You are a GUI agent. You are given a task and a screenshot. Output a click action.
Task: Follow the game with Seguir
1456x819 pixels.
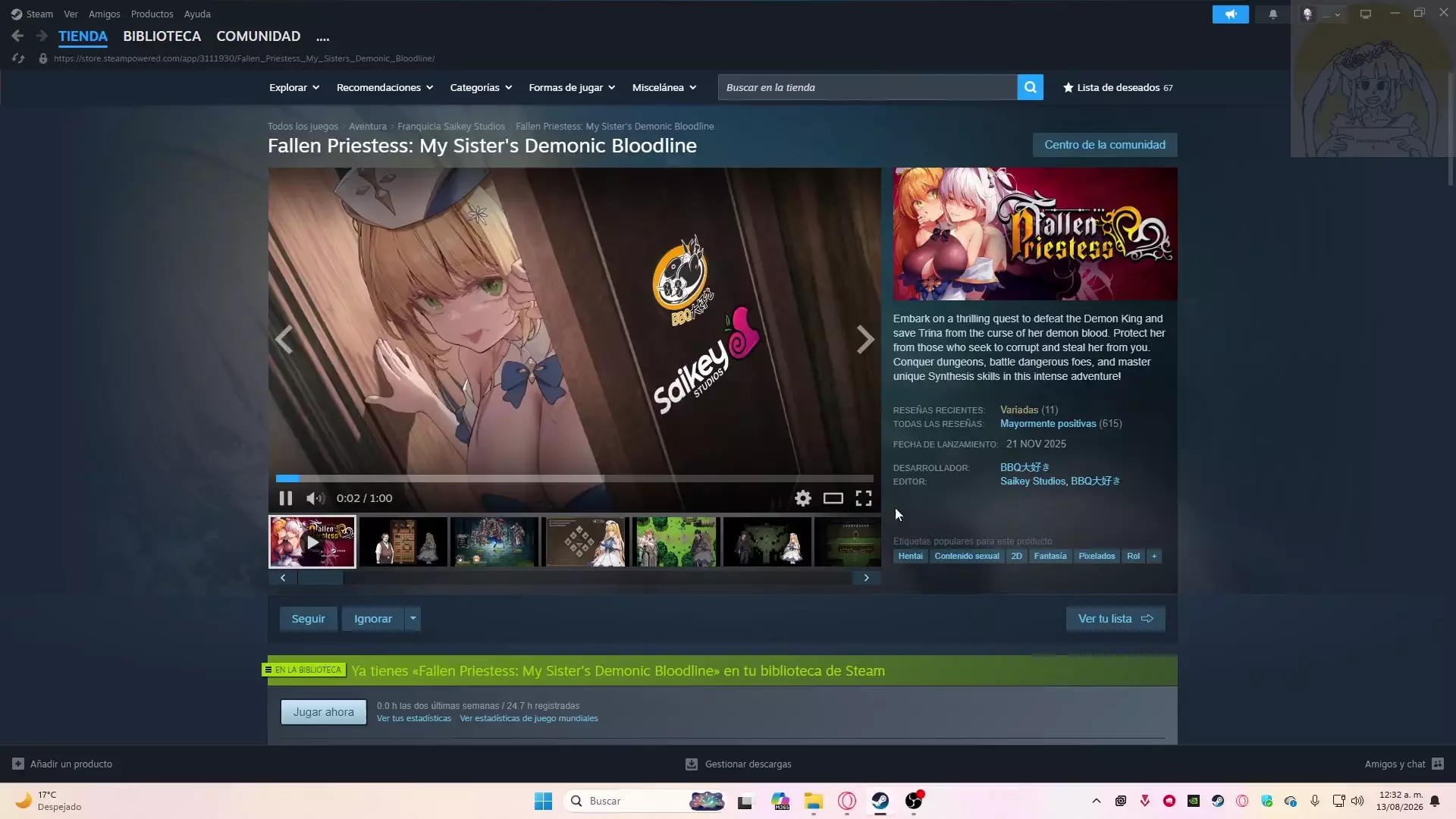coord(308,619)
